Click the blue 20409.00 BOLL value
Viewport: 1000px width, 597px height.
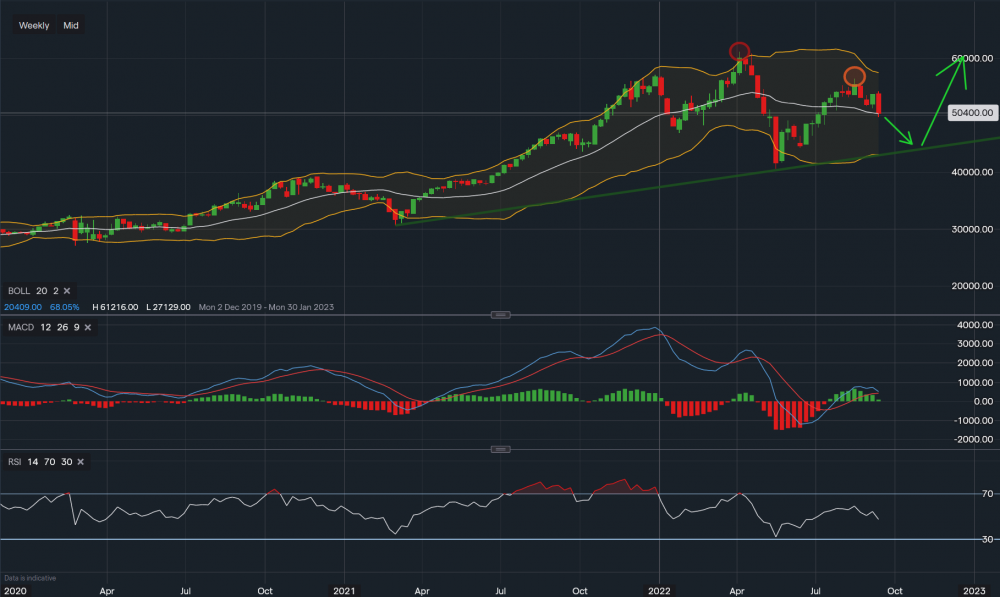click(x=22, y=307)
